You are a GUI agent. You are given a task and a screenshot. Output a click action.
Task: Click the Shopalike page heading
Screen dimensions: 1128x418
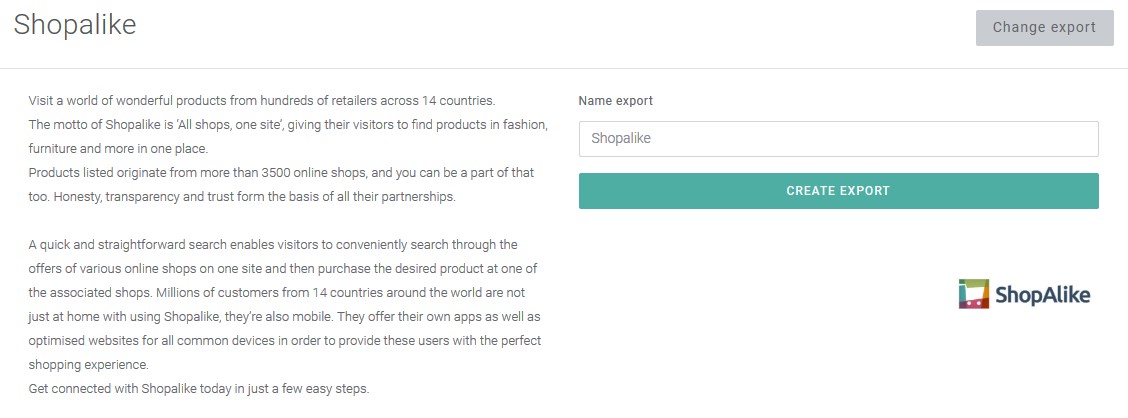click(75, 25)
